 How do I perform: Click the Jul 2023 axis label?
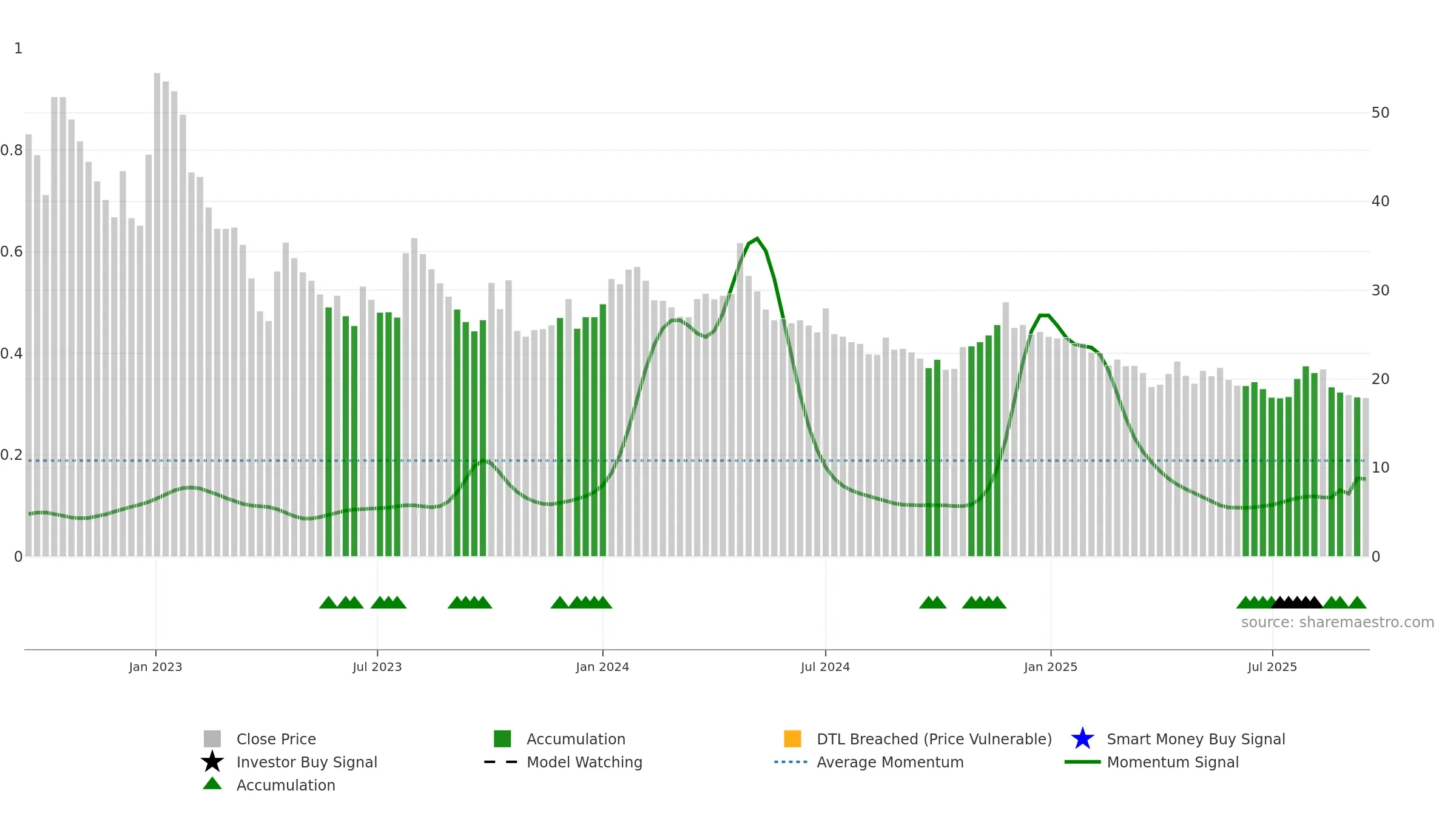click(x=377, y=667)
